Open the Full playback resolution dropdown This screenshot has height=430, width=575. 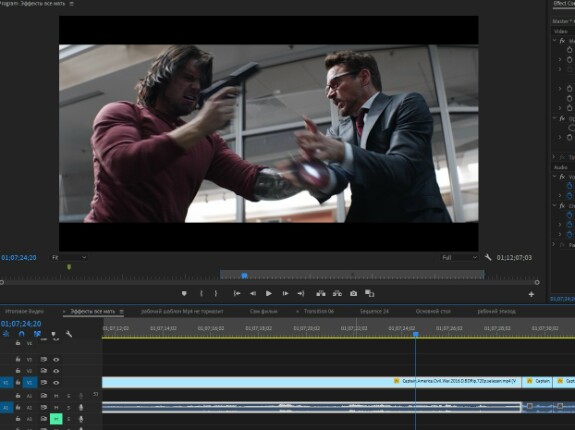coord(459,257)
